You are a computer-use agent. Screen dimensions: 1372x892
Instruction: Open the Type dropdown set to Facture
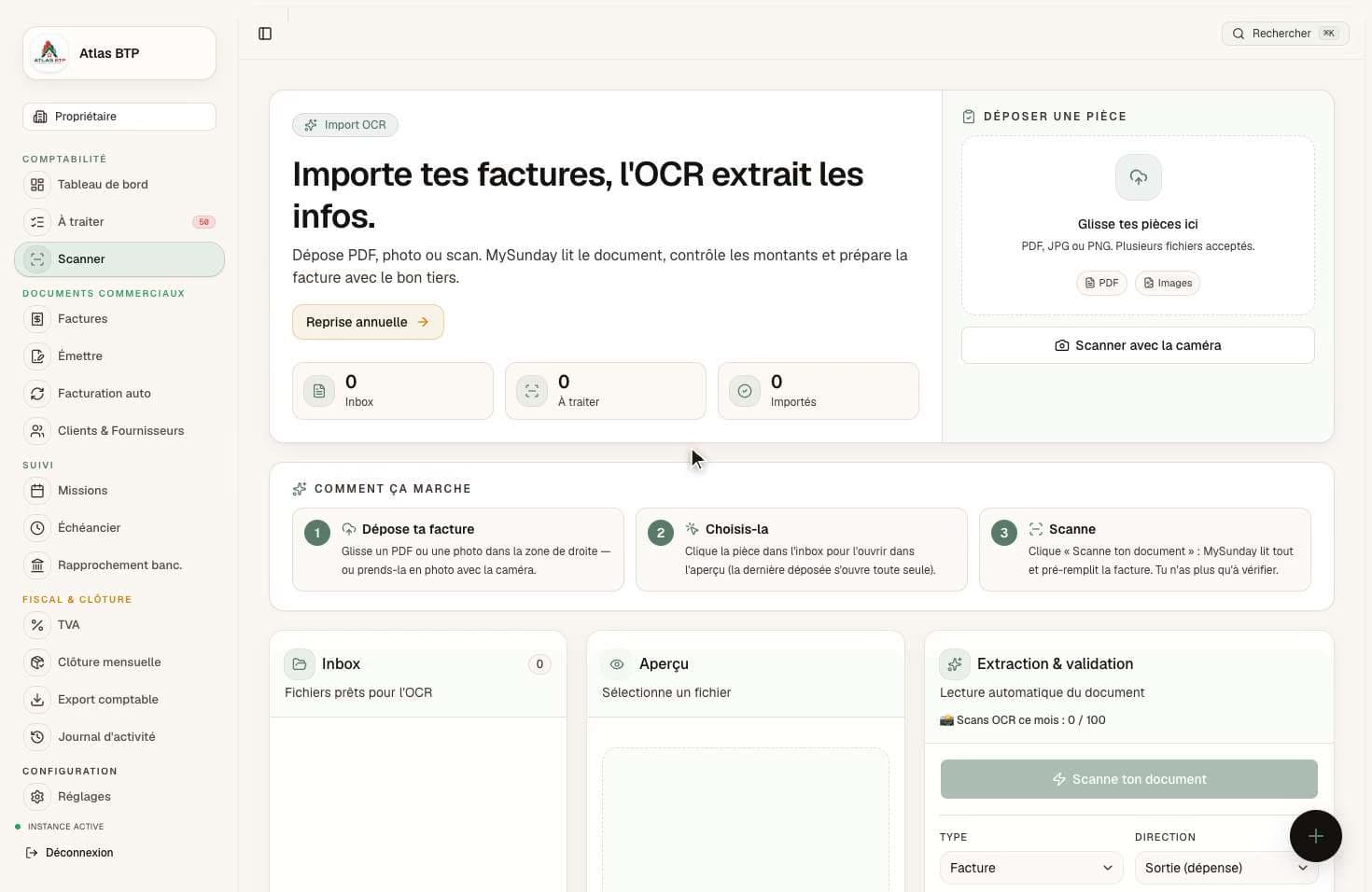(1031, 868)
